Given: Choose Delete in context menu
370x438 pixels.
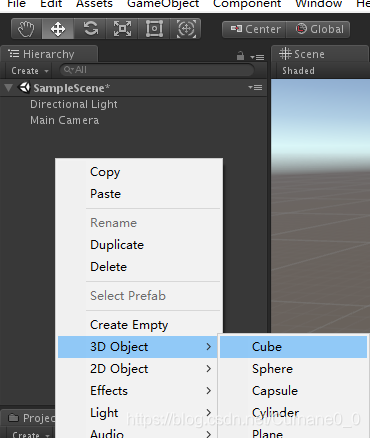Looking at the screenshot, I should tap(139, 267).
